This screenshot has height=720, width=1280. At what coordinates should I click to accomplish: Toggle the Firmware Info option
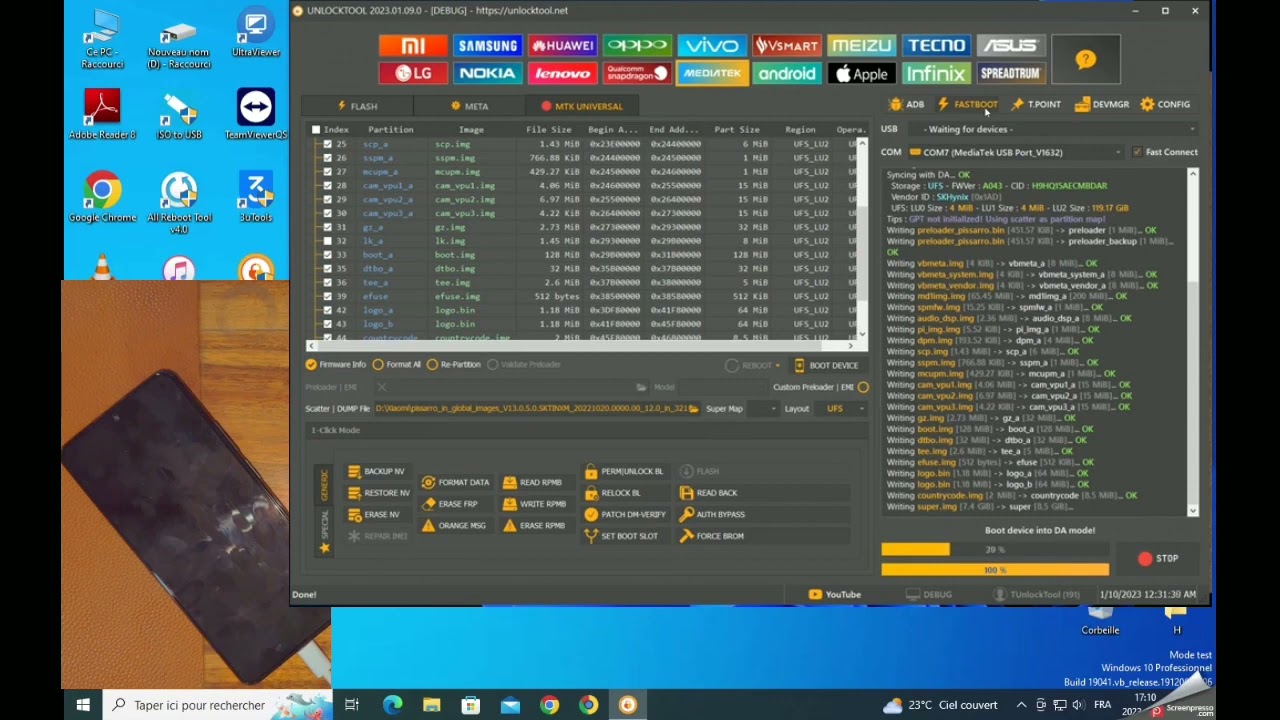click(x=337, y=365)
